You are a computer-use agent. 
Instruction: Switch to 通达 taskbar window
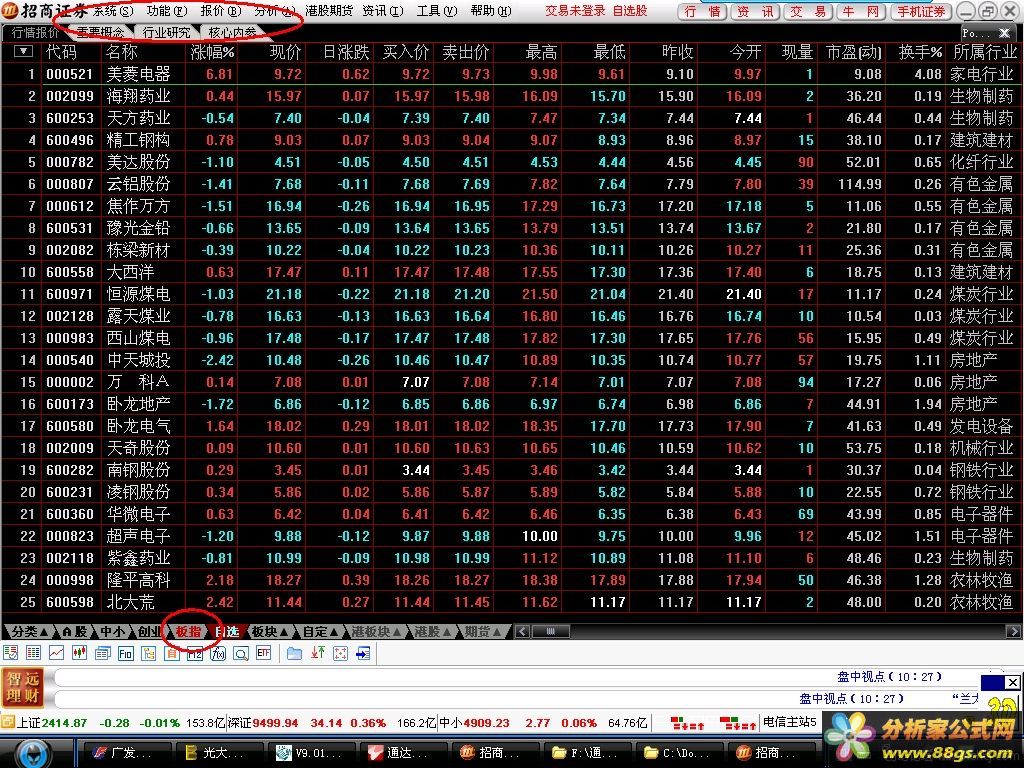(403, 753)
